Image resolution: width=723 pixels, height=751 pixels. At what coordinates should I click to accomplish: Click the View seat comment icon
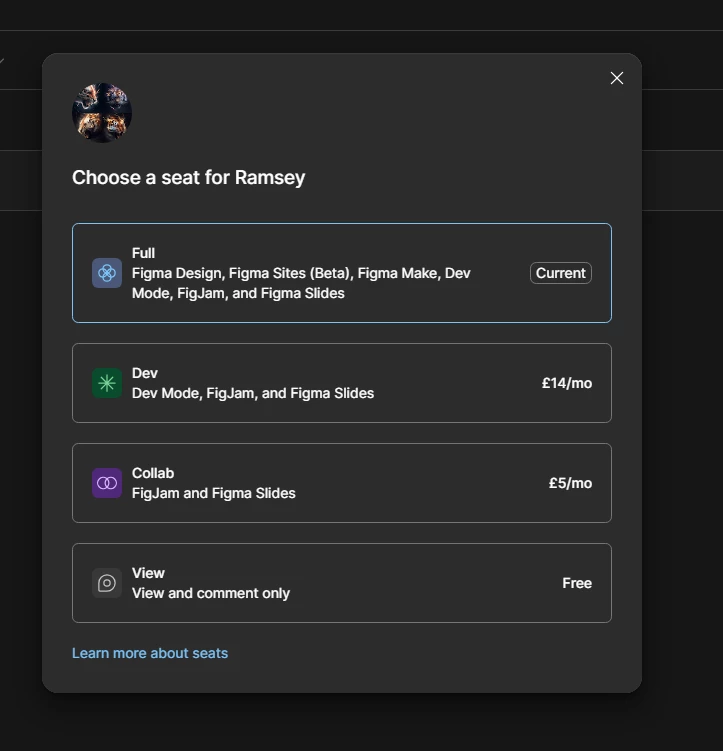(x=107, y=583)
